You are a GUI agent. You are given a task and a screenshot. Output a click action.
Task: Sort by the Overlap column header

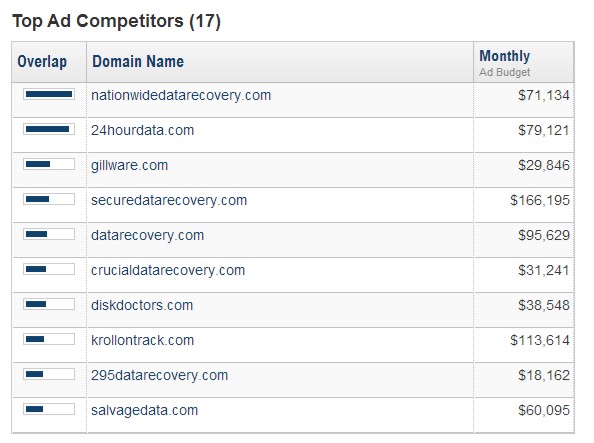pos(42,61)
